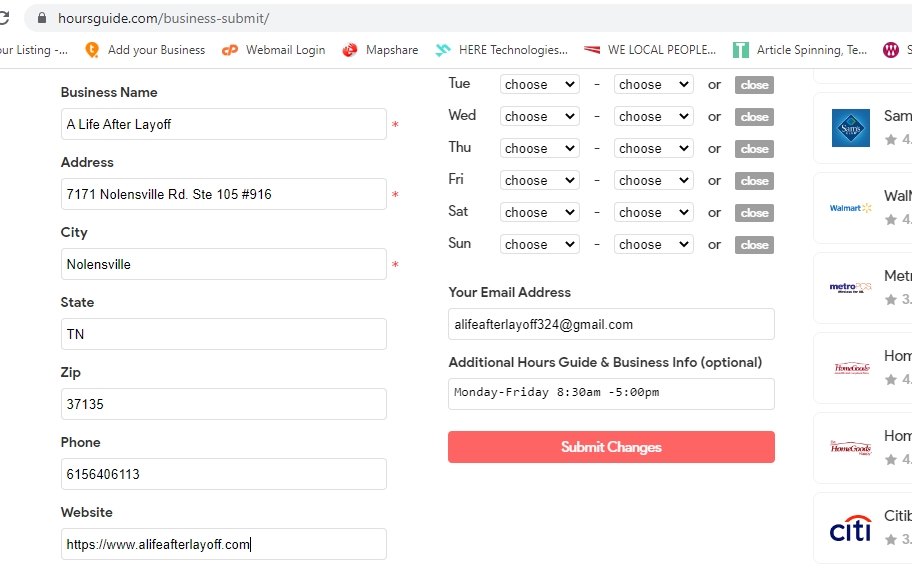Open the Add your Business bookmark
Viewport: 912px width, 566px height.
coord(145,50)
